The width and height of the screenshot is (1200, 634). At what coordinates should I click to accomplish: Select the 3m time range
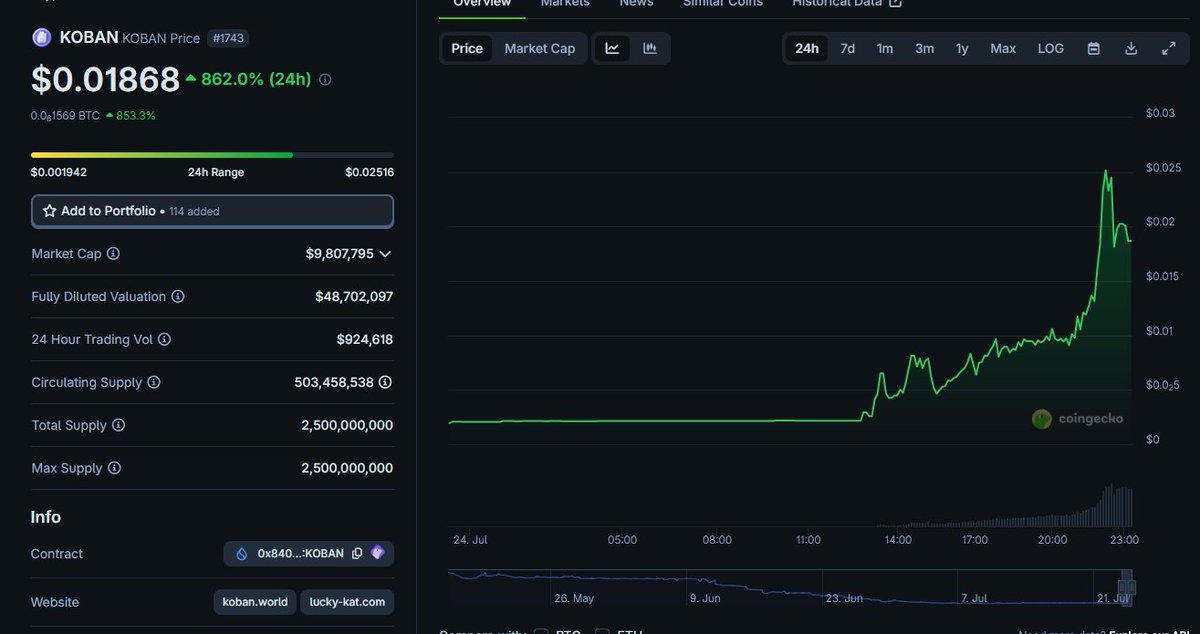pyautogui.click(x=925, y=48)
